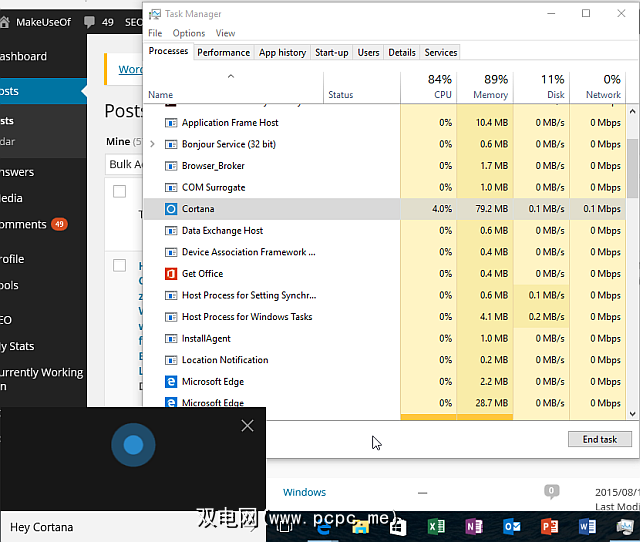Viewport: 640px width, 542px height.
Task: Tick the second post row checkbox
Action: [120, 265]
